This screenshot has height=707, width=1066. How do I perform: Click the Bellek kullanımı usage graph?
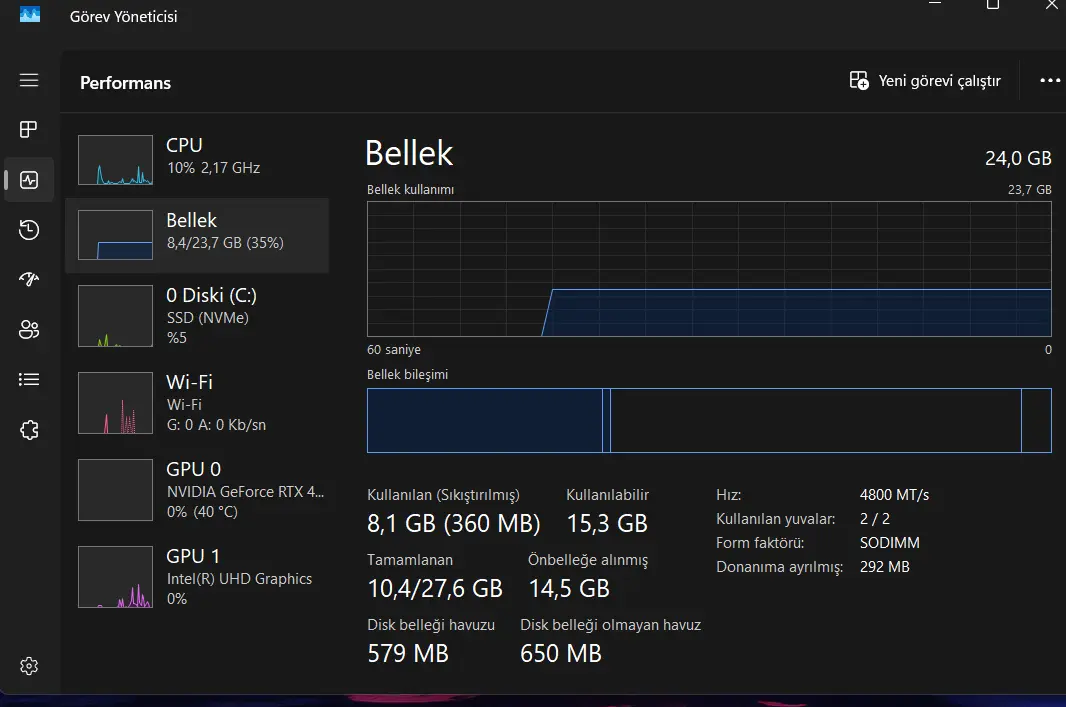pos(709,269)
